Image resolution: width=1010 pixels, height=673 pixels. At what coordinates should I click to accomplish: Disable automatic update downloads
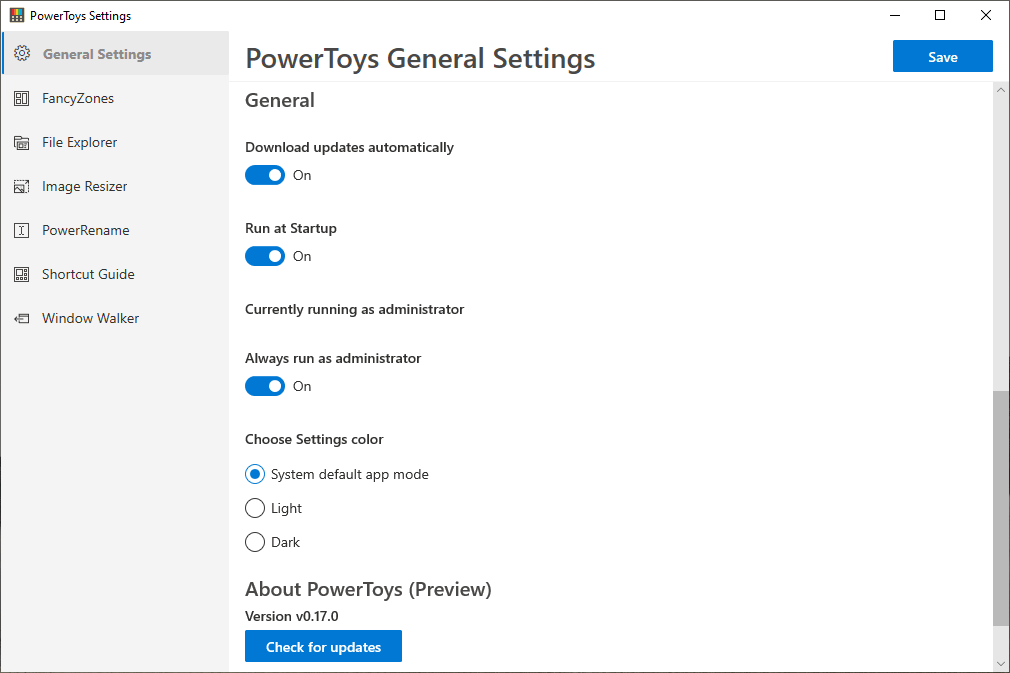pos(264,175)
